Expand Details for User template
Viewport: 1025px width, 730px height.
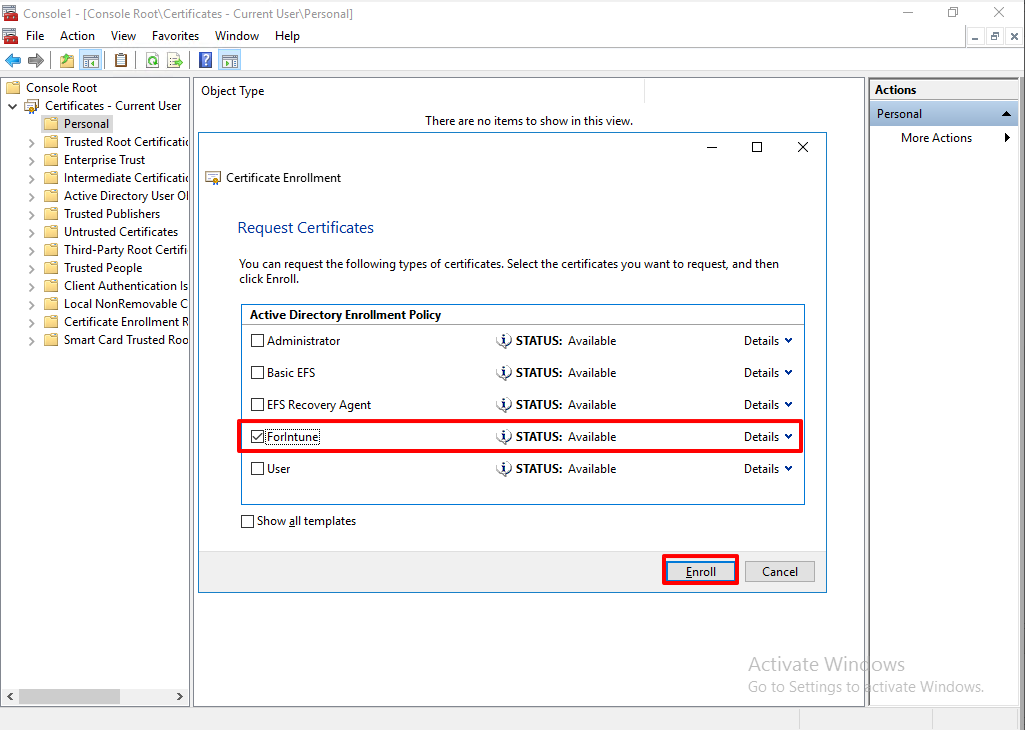768,469
